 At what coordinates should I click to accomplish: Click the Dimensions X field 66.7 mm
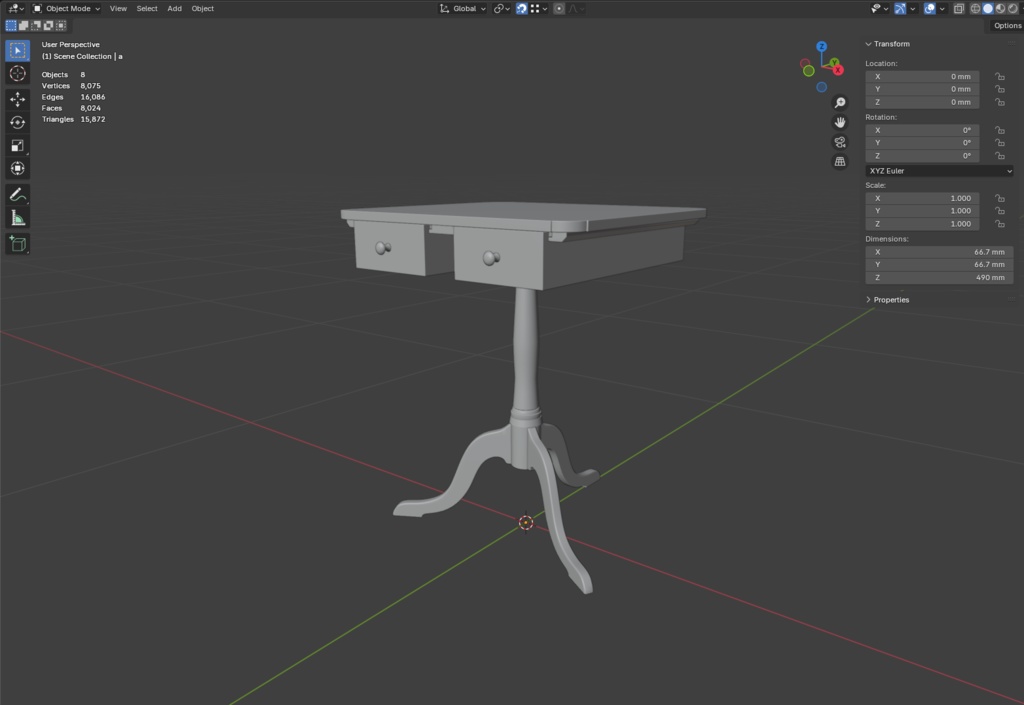point(939,251)
